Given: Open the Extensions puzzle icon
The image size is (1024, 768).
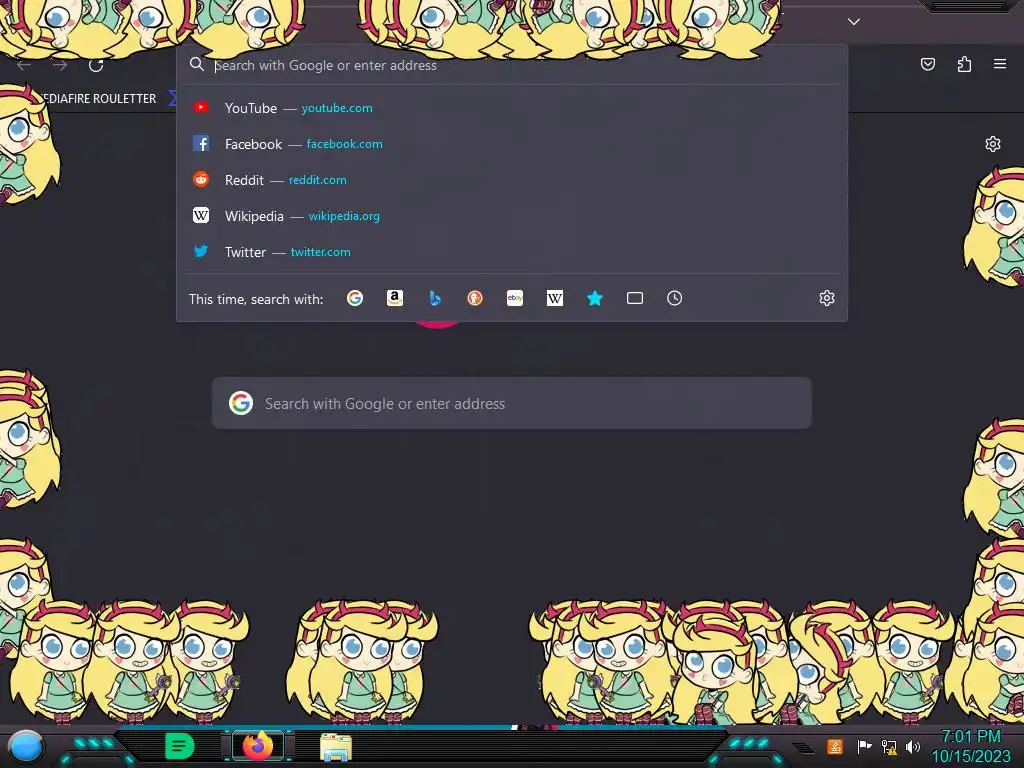Looking at the screenshot, I should pyautogui.click(x=965, y=64).
